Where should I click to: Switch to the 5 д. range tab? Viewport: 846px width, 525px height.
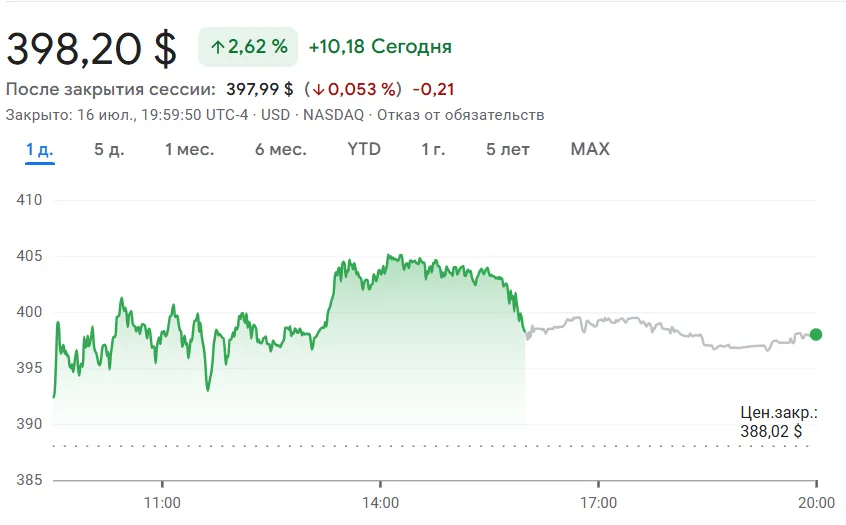point(109,150)
